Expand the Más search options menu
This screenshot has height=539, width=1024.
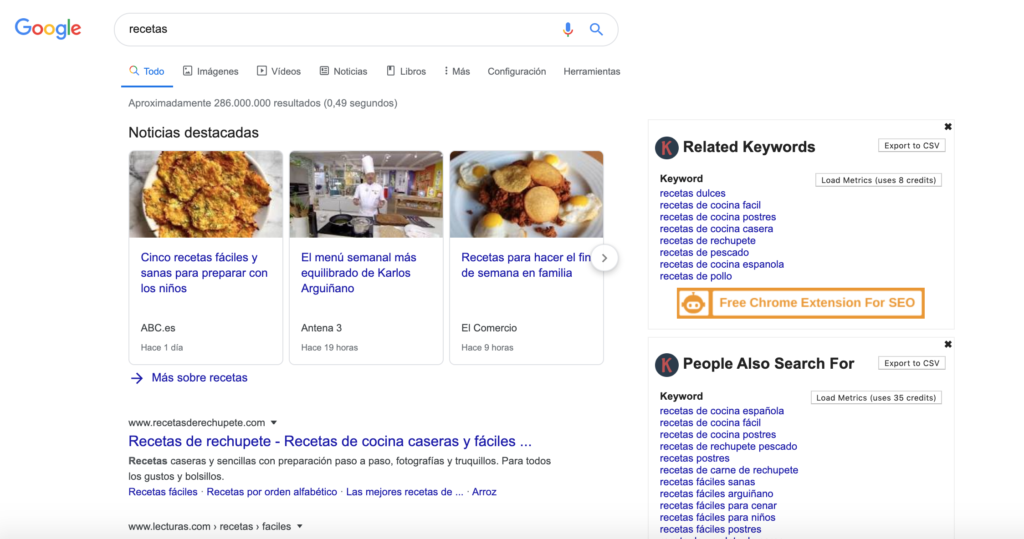coord(456,71)
